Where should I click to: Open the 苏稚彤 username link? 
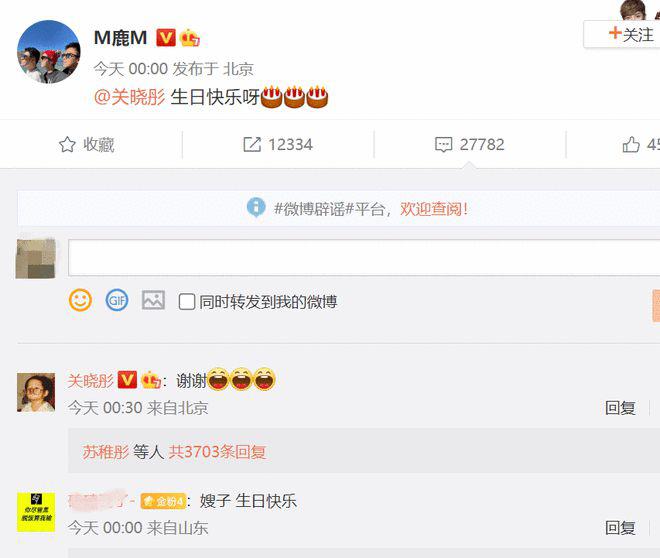pos(106,452)
